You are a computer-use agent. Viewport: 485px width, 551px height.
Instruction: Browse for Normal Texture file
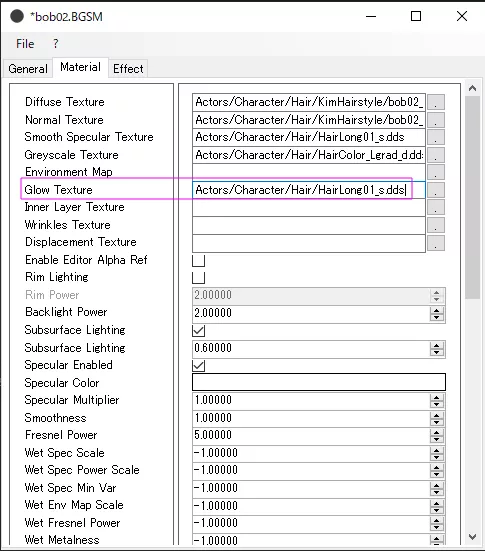(x=436, y=120)
